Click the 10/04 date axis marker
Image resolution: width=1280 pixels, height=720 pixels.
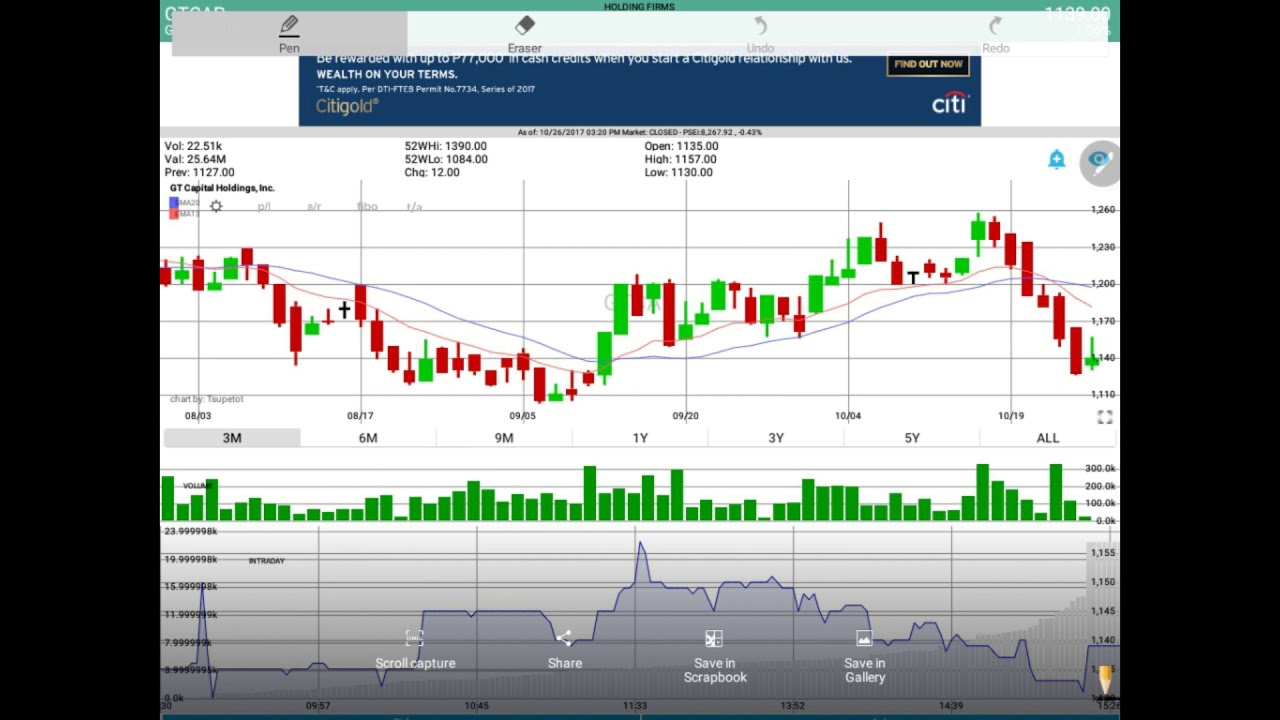tap(847, 416)
